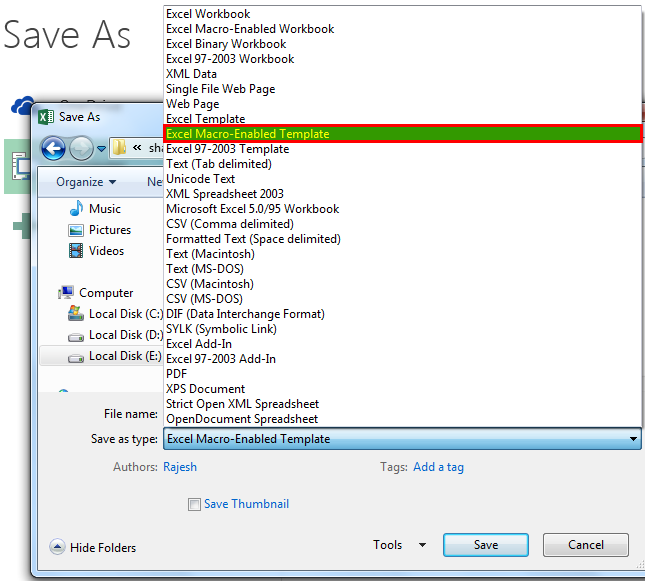Select highlighted Excel Macro-Enabled Template entry
Screen dimensions: 645x581
(402, 134)
